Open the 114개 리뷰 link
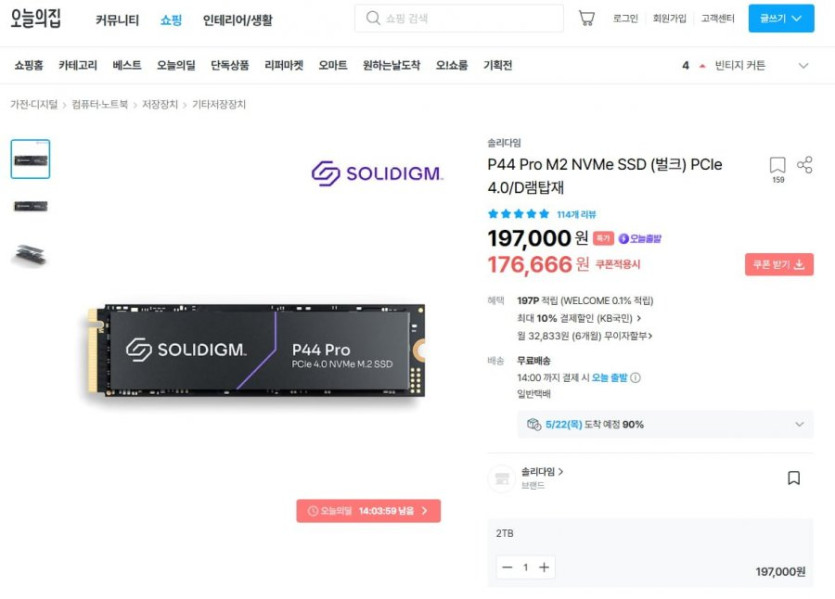This screenshot has height=599, width=835. pyautogui.click(x=576, y=214)
